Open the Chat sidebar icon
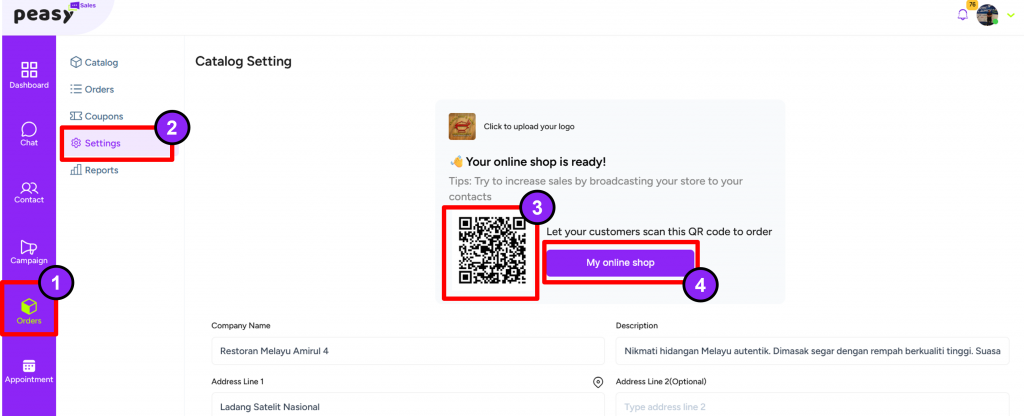Image resolution: width=1024 pixels, height=416 pixels. coord(29,133)
